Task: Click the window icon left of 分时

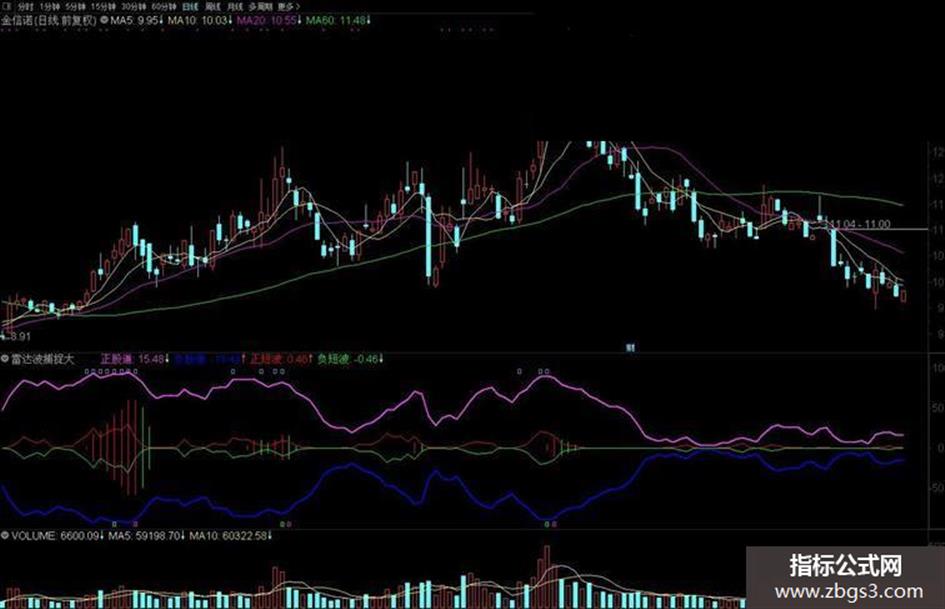Action: tap(5, 7)
